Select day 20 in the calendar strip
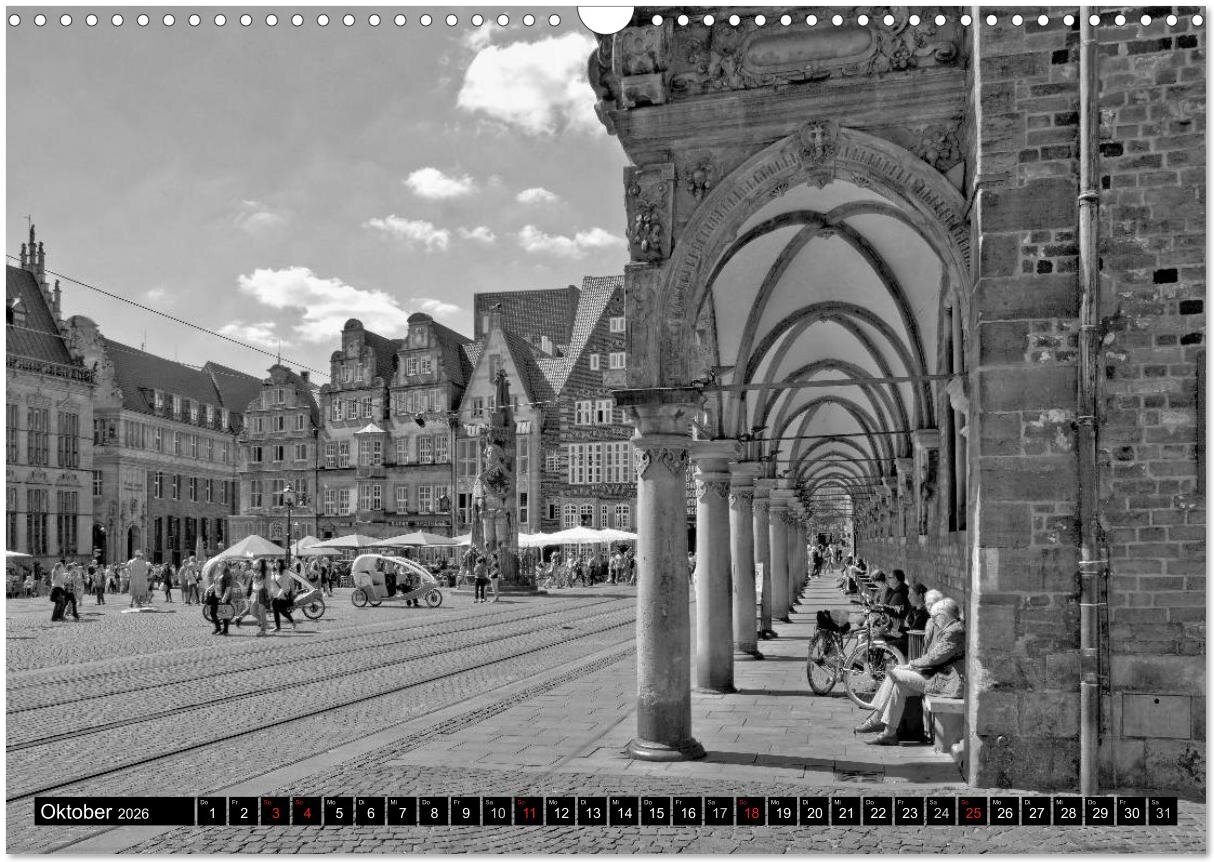Viewport: 1214px width, 862px height. pos(813,811)
